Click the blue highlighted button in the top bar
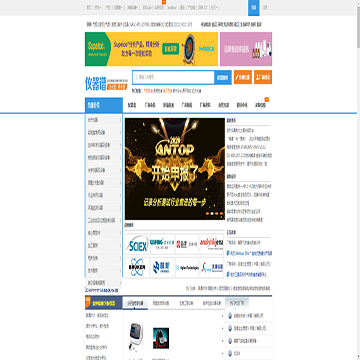Viewport: 360px width, 360px height. click(254, 8)
